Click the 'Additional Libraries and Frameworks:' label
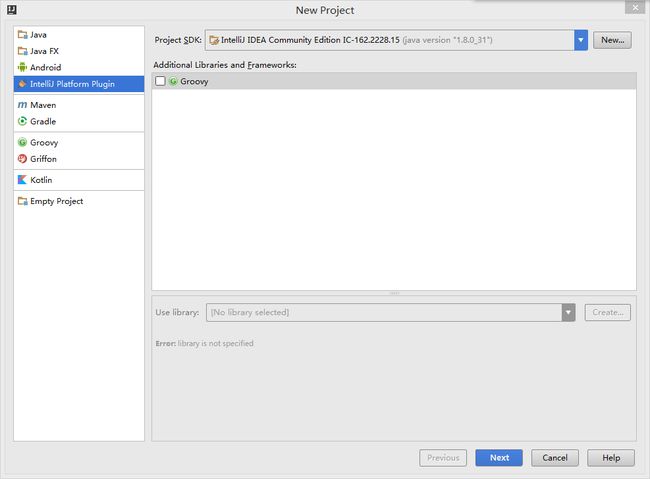Screen dimensions: 650x479 pyautogui.click(x=225, y=65)
